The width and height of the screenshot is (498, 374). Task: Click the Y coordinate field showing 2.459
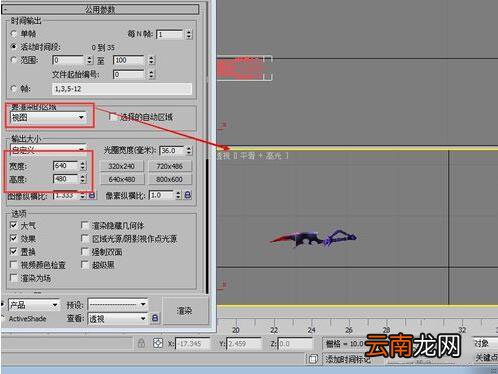(x=244, y=344)
